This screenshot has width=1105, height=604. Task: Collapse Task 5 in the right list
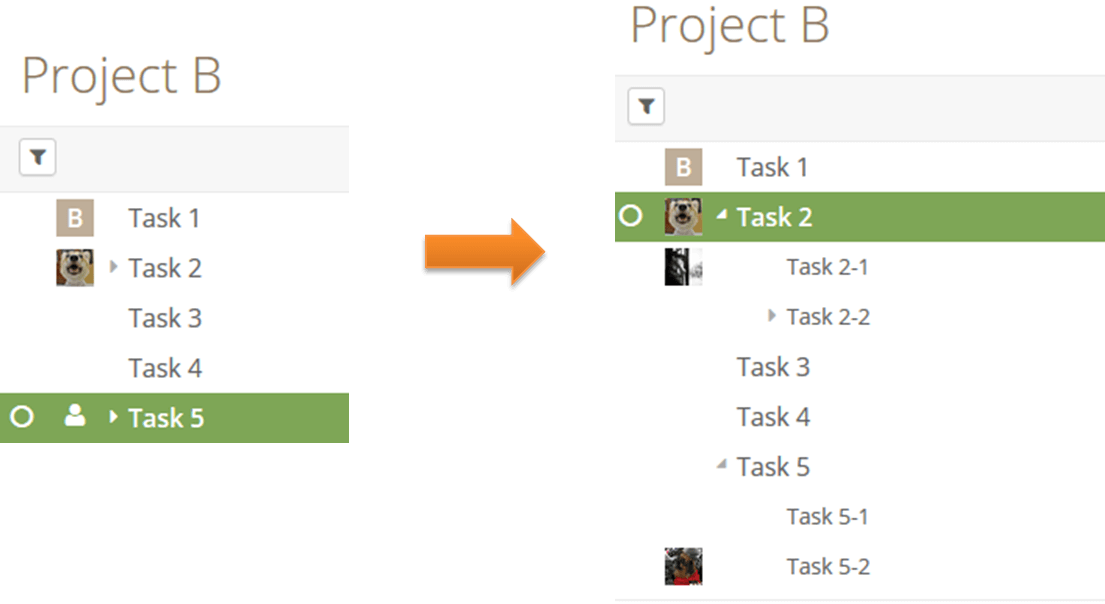pyautogui.click(x=722, y=464)
